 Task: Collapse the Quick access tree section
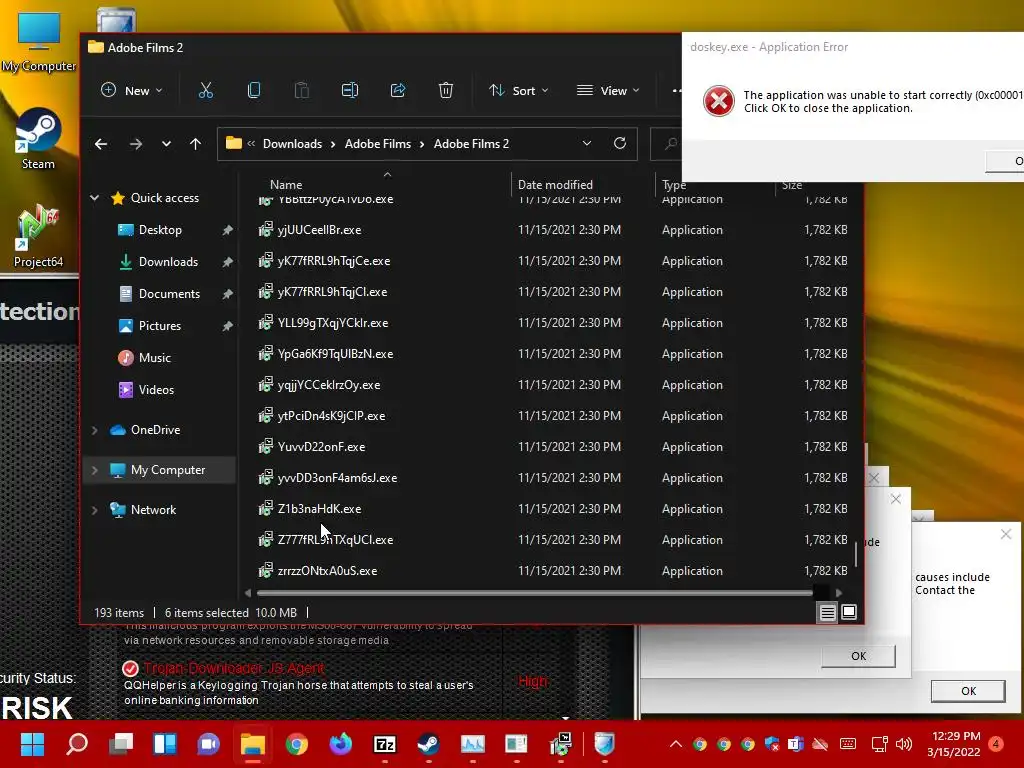(x=95, y=197)
